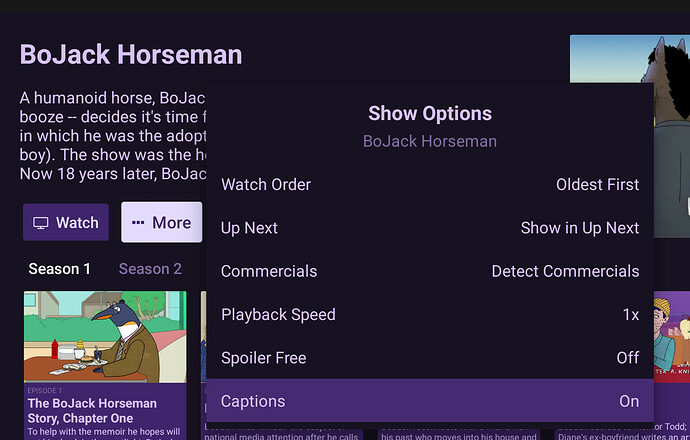The image size is (690, 440).
Task: Click the Detect Commercials value
Action: [565, 271]
